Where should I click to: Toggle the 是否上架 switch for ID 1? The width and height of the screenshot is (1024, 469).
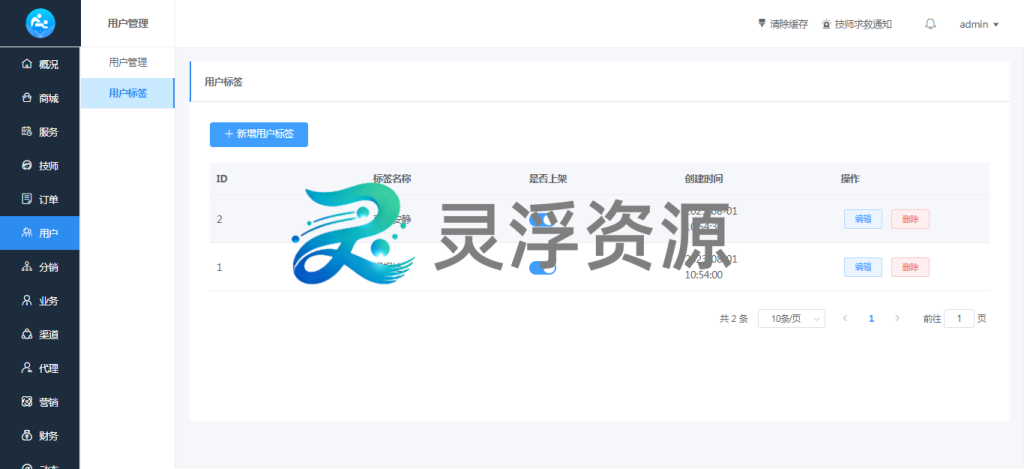click(542, 267)
